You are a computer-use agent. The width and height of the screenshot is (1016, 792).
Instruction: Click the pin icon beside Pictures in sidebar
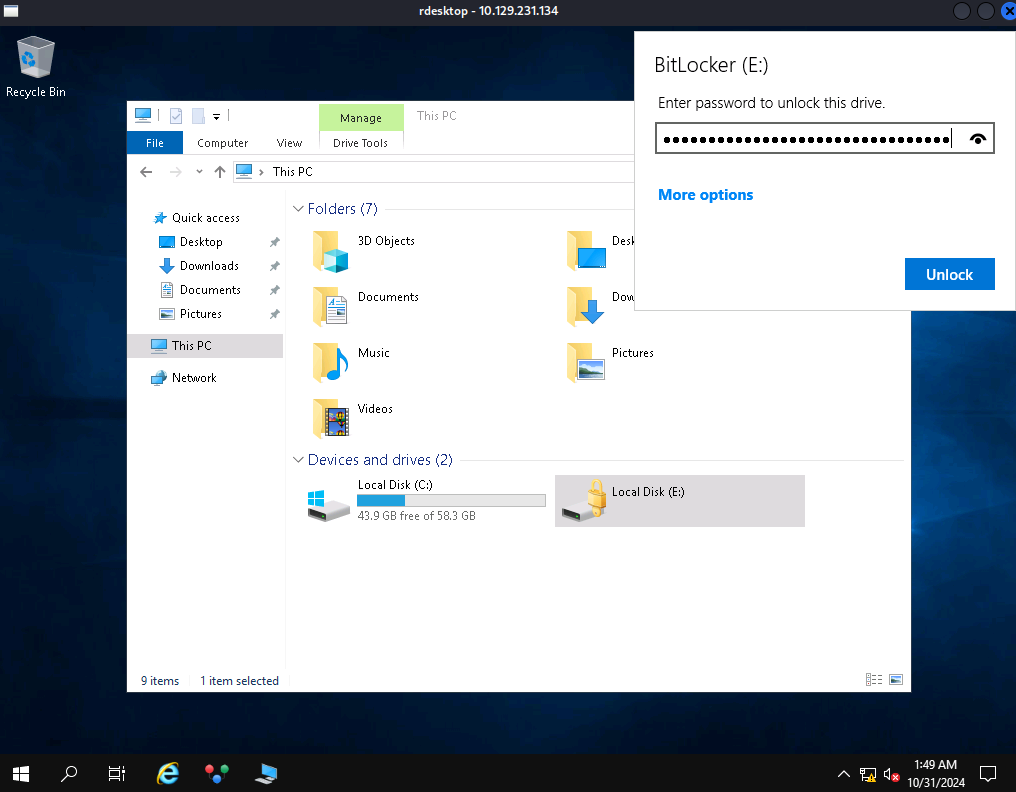(275, 314)
